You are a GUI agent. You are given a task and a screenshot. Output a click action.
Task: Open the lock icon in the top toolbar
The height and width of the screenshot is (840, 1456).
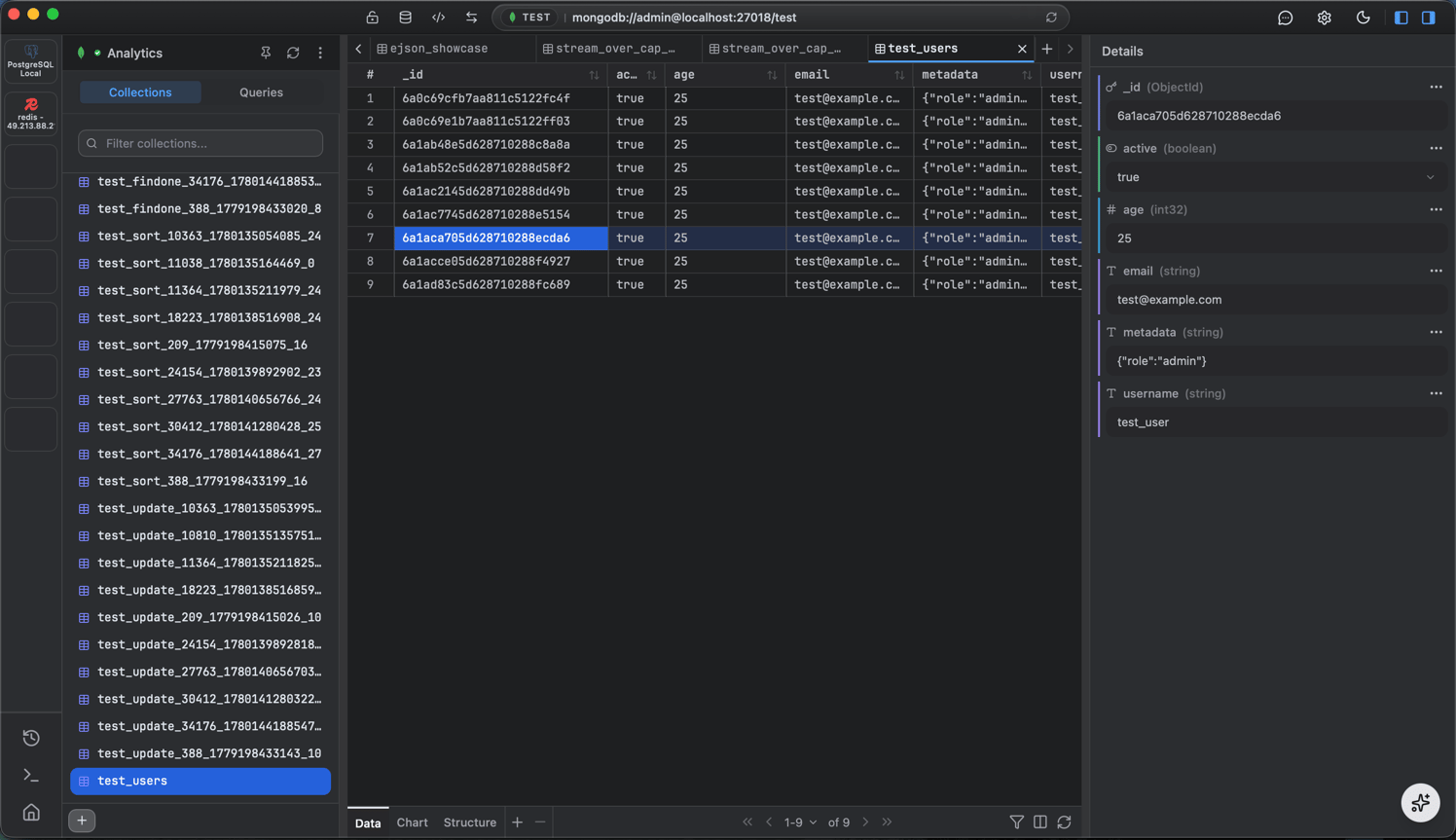pyautogui.click(x=372, y=18)
